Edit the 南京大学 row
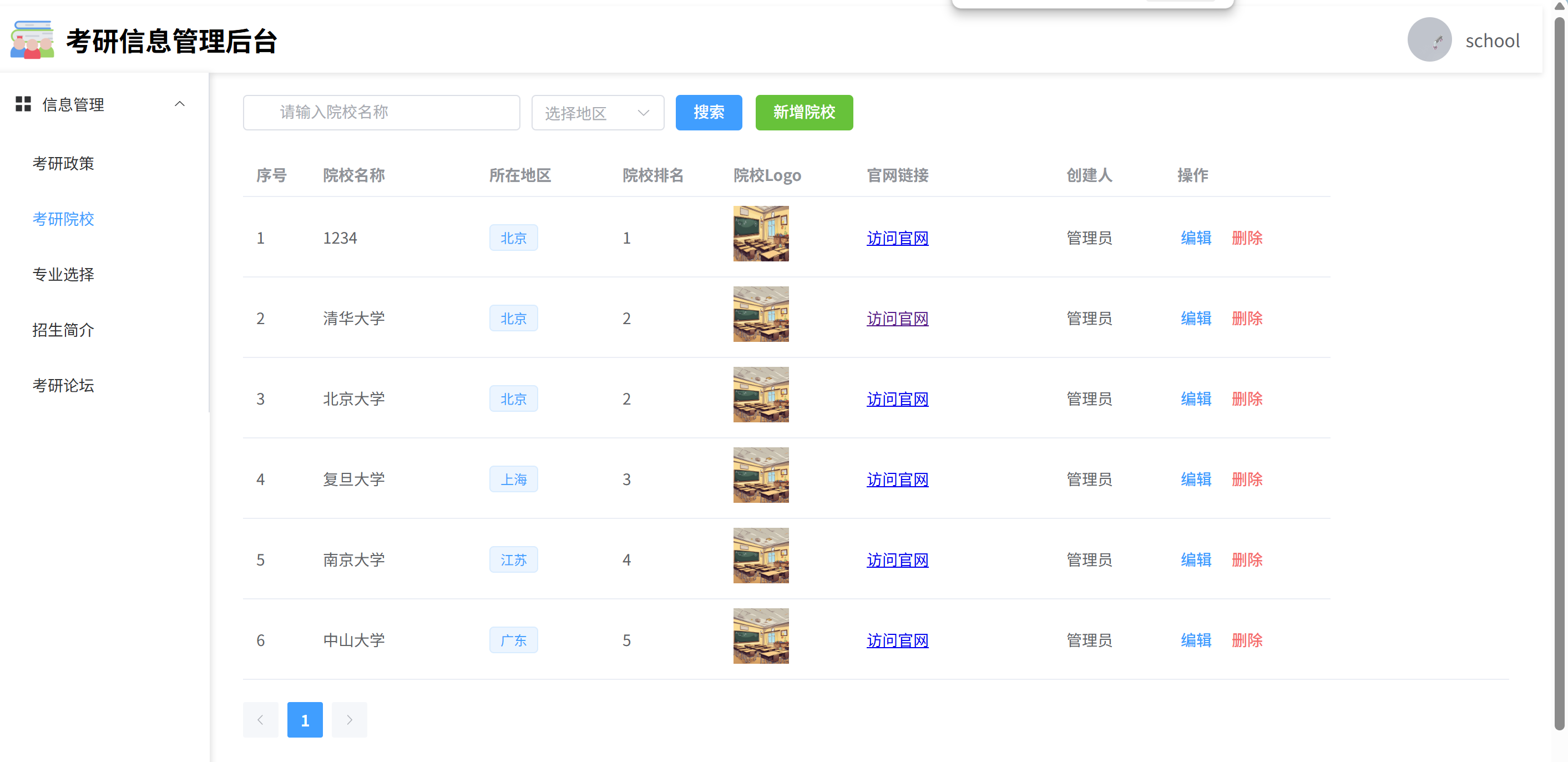 coord(1196,560)
